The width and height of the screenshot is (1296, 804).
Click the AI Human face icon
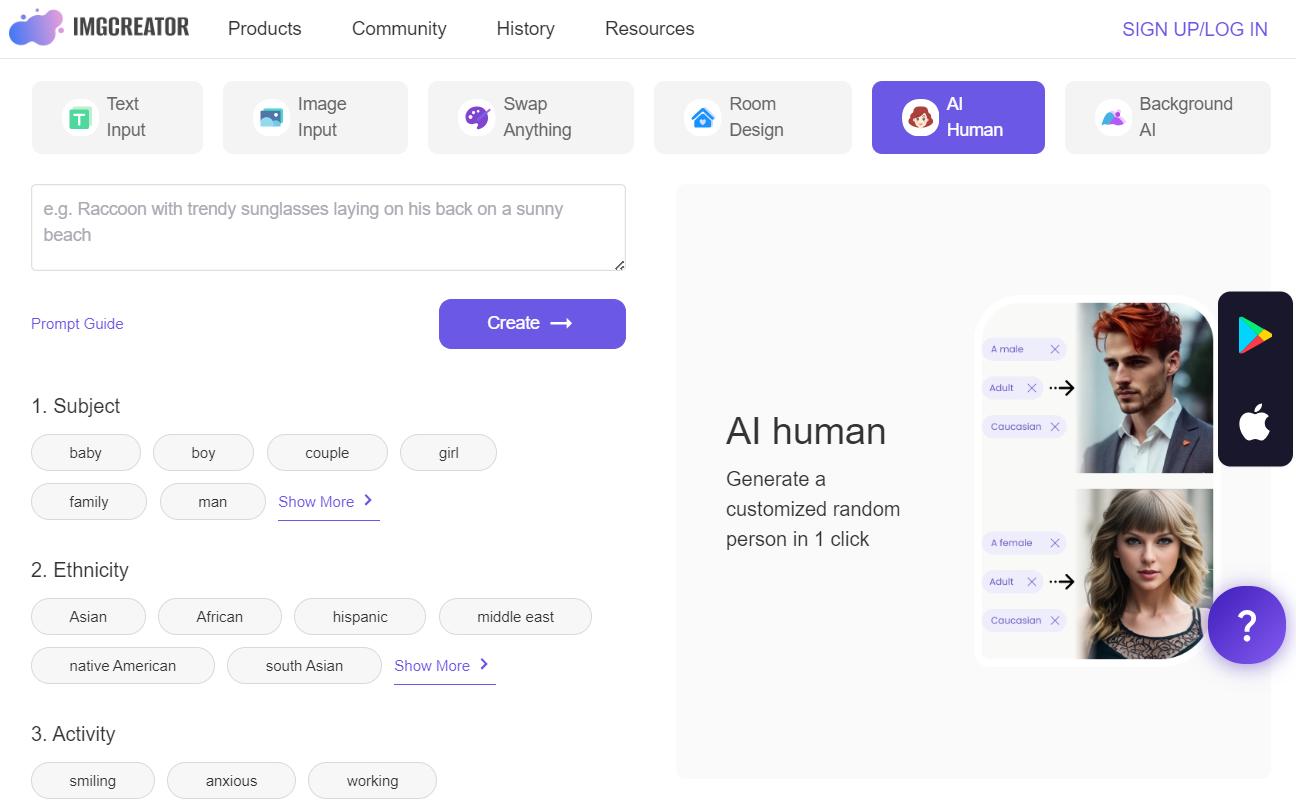click(920, 117)
